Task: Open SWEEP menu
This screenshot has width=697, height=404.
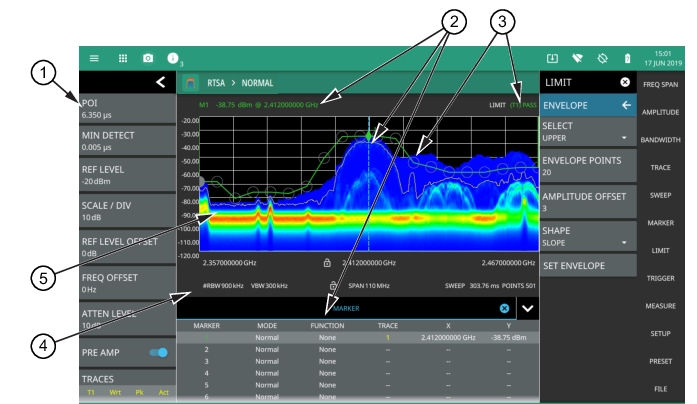Action: (x=660, y=195)
